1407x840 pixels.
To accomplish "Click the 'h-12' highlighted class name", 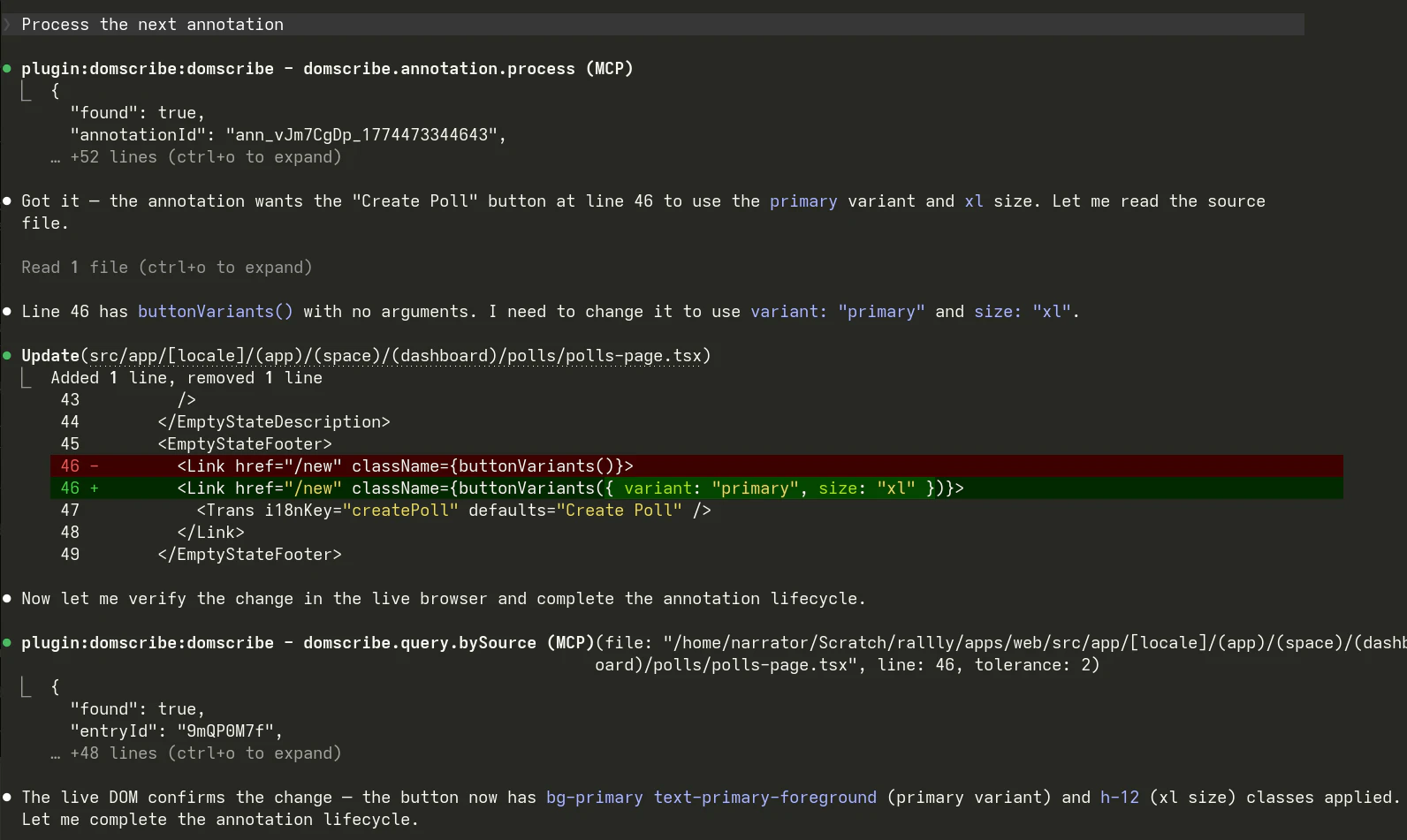I will [1120, 798].
